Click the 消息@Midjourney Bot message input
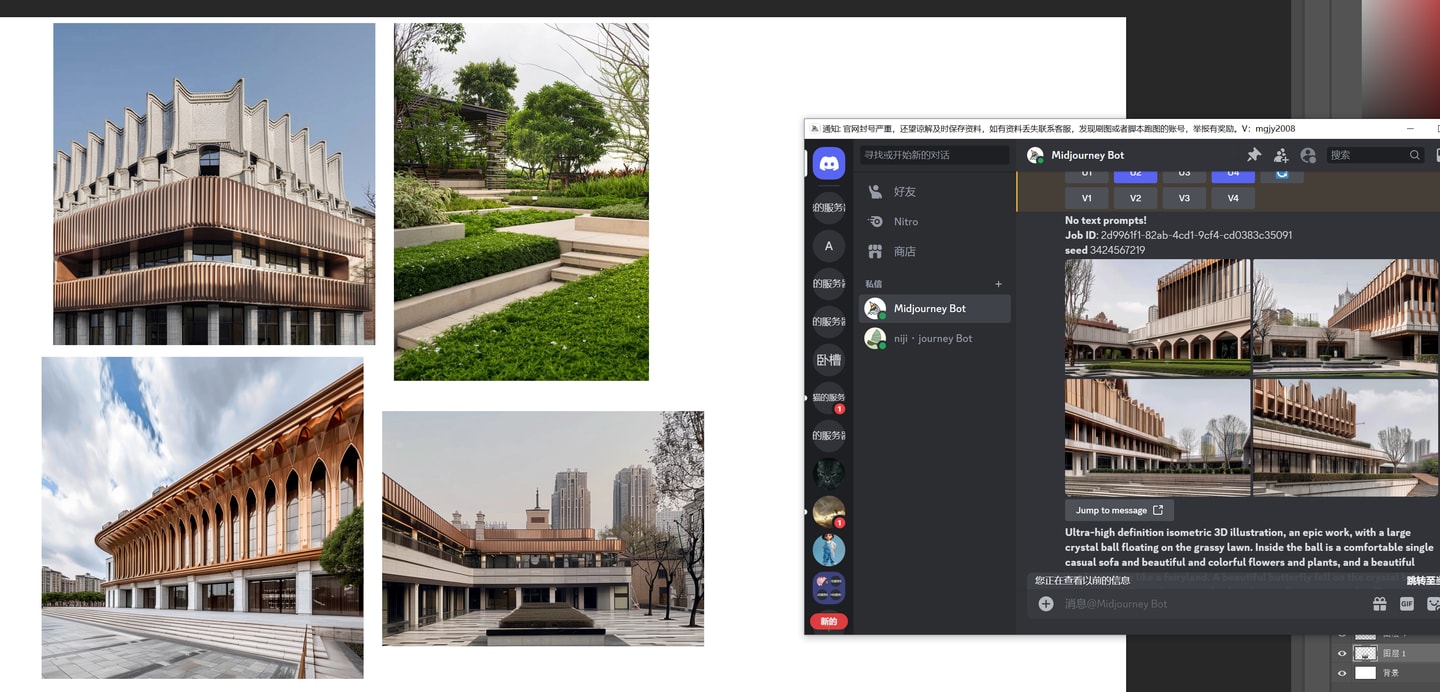1440x692 pixels. pos(1200,604)
